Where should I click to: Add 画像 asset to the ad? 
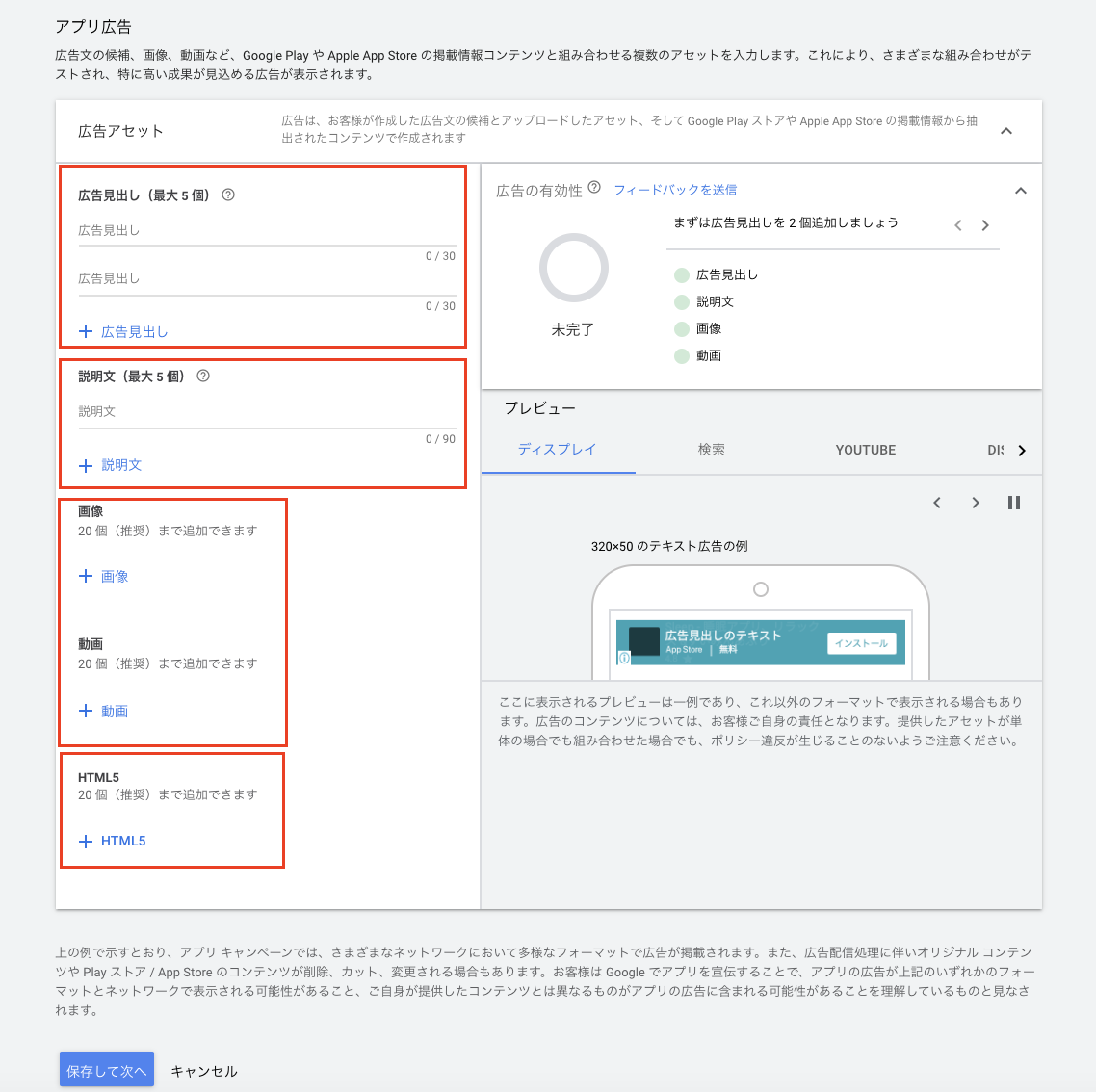tap(104, 577)
